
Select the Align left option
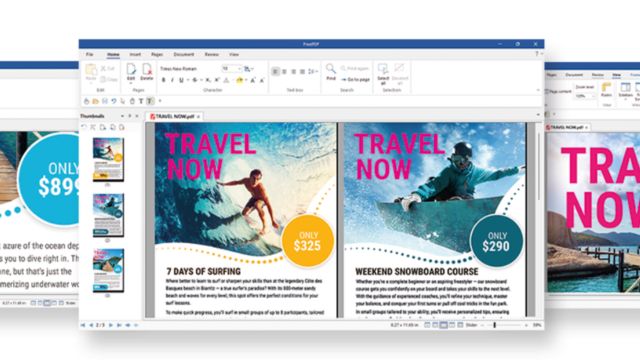(x=275, y=71)
